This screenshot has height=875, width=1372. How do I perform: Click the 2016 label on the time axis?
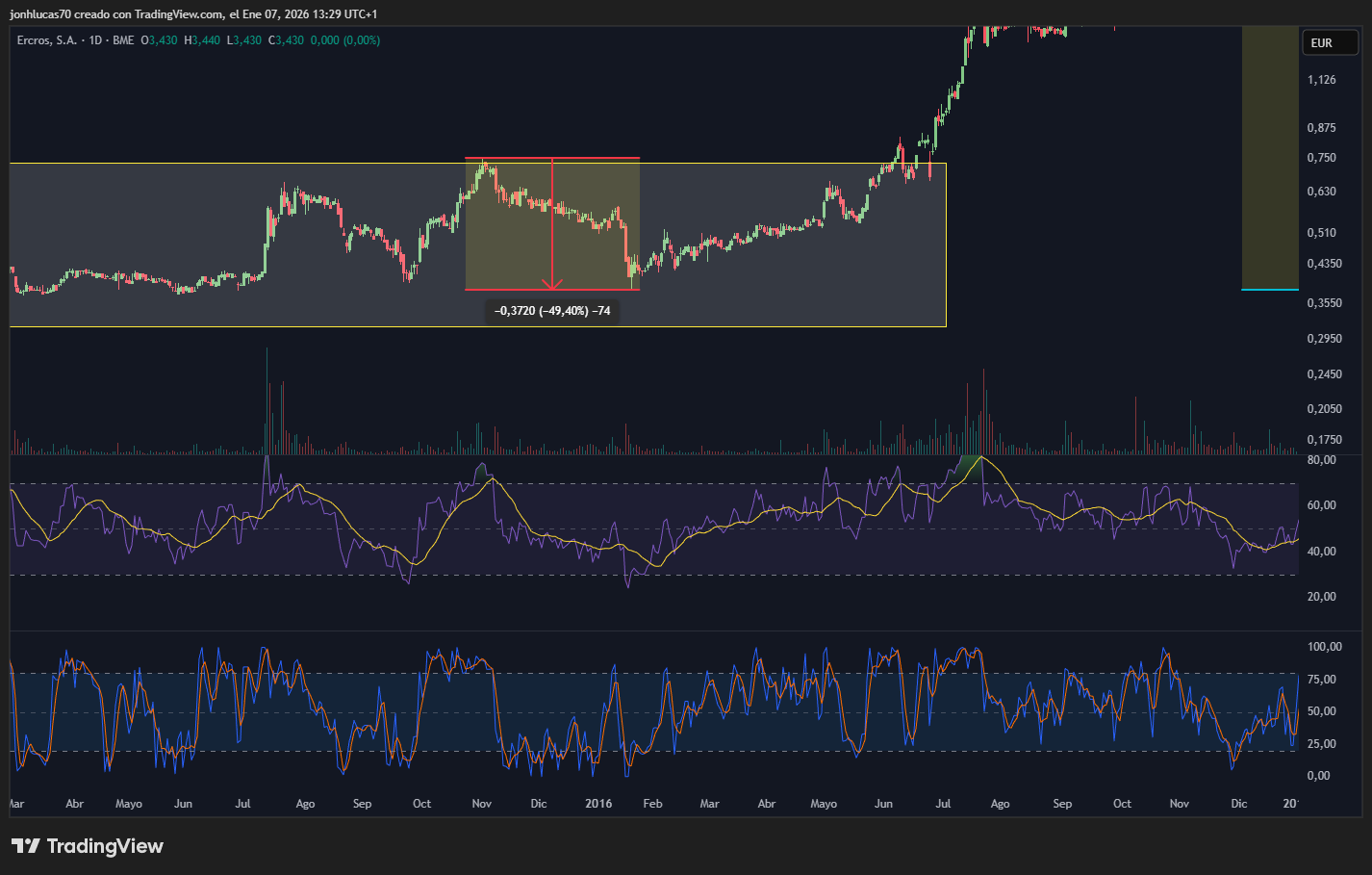coord(598,804)
